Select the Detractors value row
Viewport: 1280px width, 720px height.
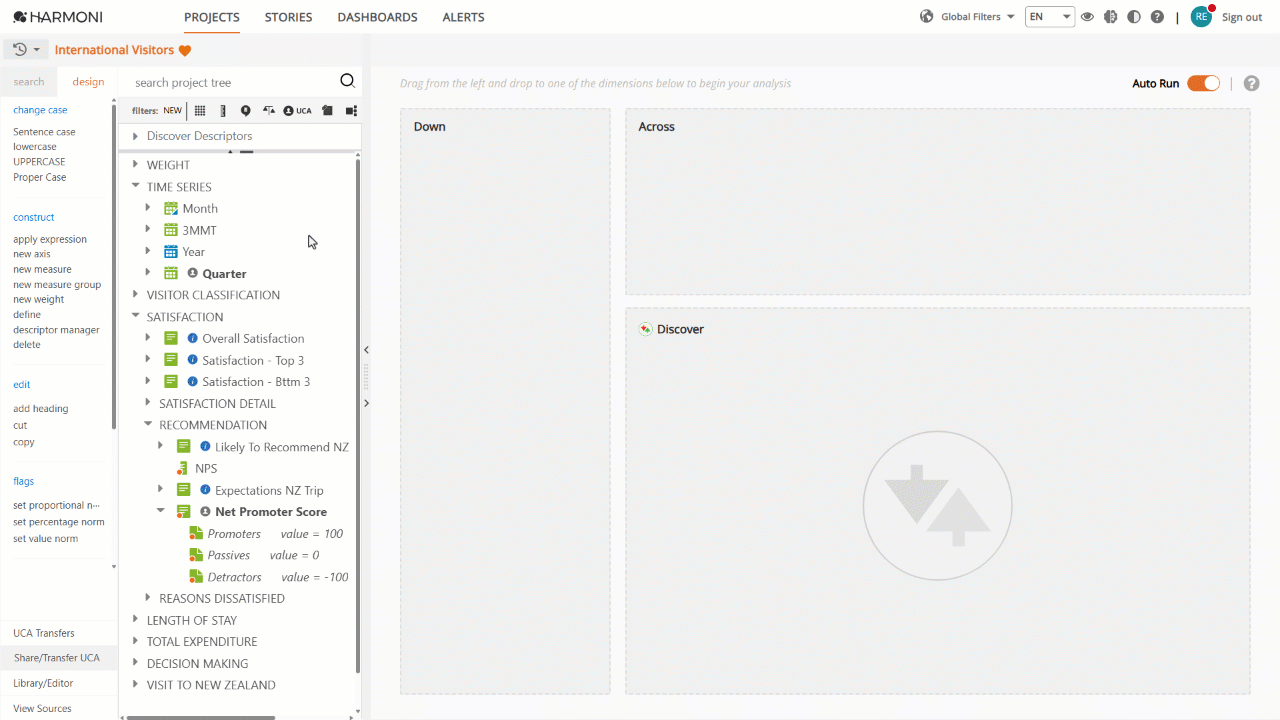coord(269,577)
